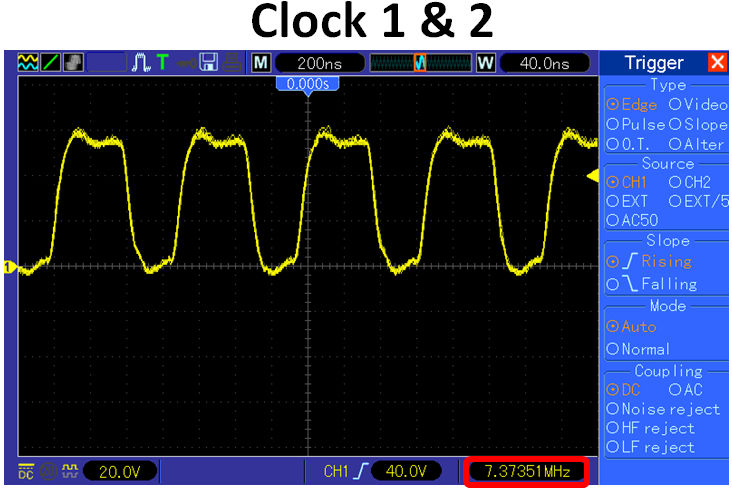This screenshot has height=491, width=732.
Task: Click the grayed-out printer icon
Action: coord(232,63)
